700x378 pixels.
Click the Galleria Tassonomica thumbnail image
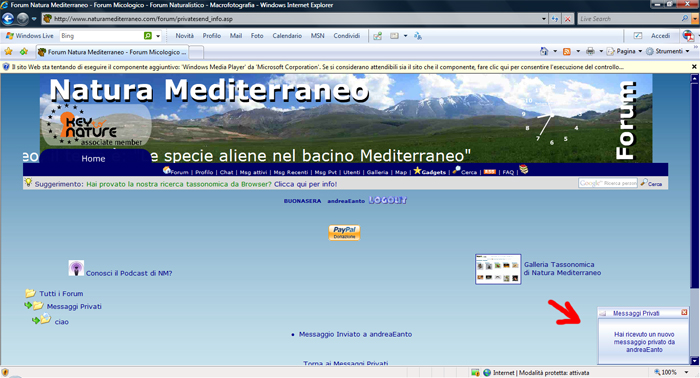tap(498, 269)
